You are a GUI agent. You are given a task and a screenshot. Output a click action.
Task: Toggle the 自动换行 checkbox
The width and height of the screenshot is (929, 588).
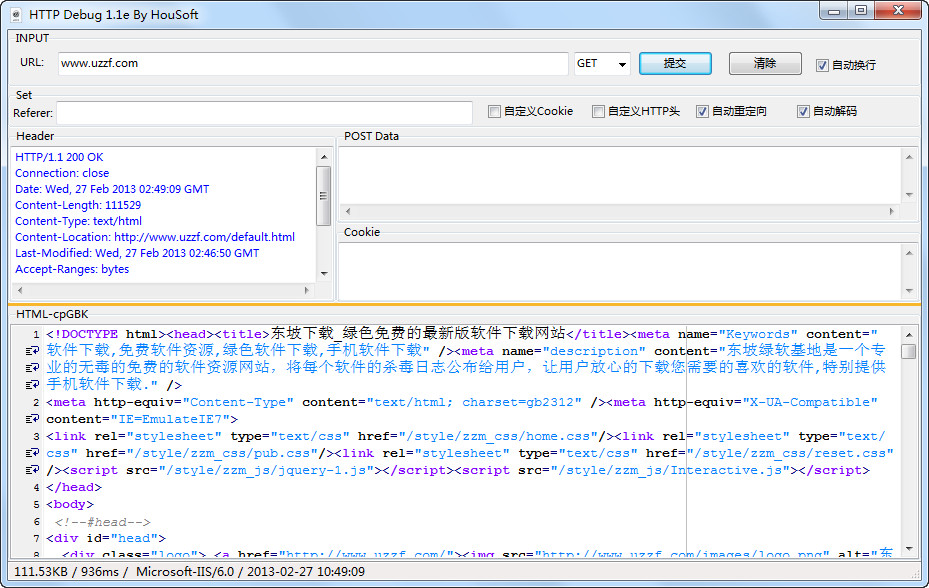[822, 65]
